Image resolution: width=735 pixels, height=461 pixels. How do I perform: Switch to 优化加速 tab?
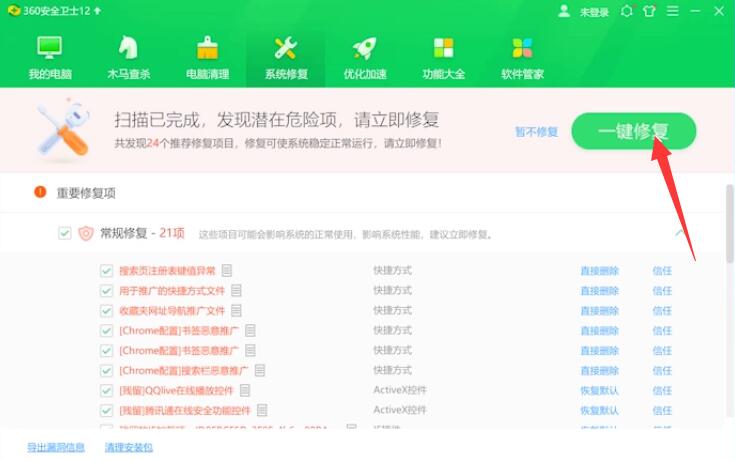tap(365, 57)
